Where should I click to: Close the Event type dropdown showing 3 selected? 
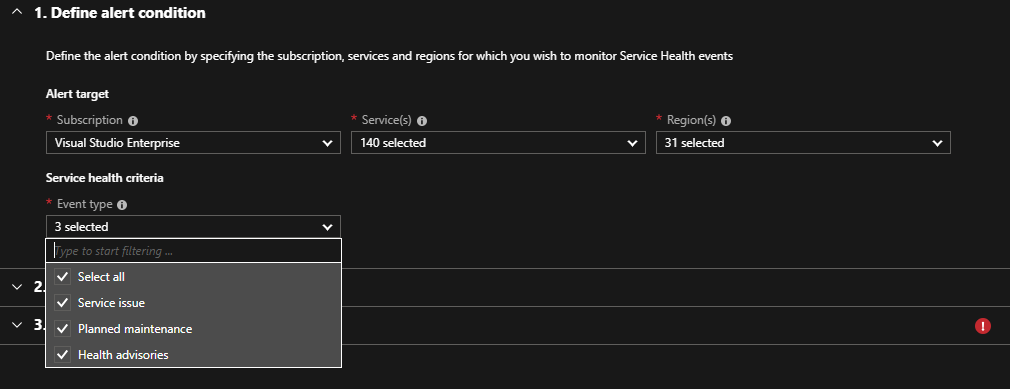[x=193, y=227]
